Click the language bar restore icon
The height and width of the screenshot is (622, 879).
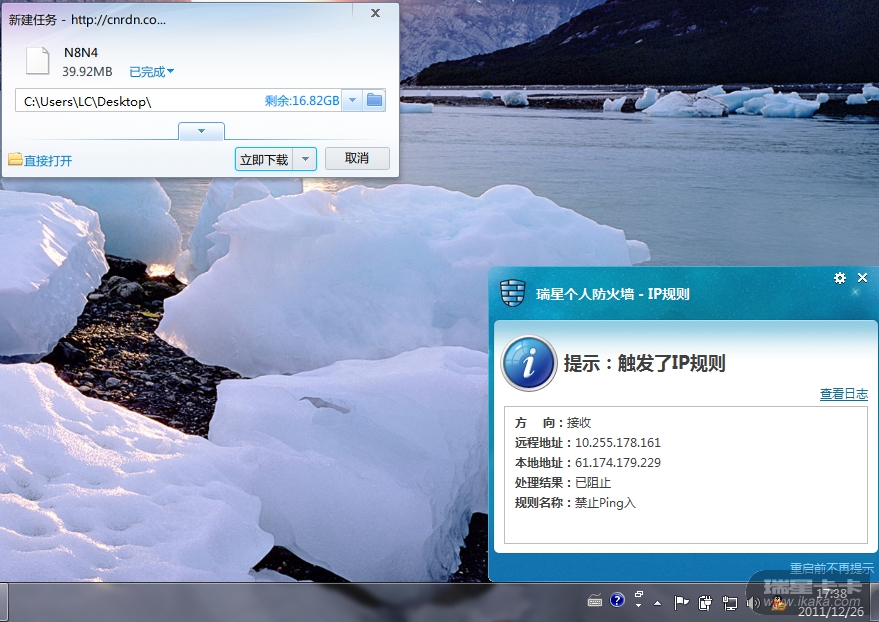[x=639, y=595]
